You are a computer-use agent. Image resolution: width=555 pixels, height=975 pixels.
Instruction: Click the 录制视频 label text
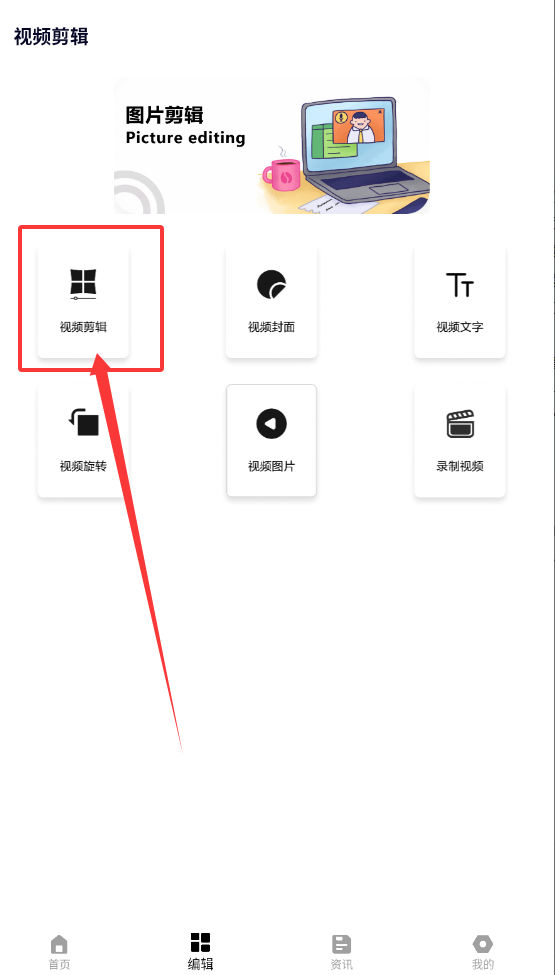[460, 466]
